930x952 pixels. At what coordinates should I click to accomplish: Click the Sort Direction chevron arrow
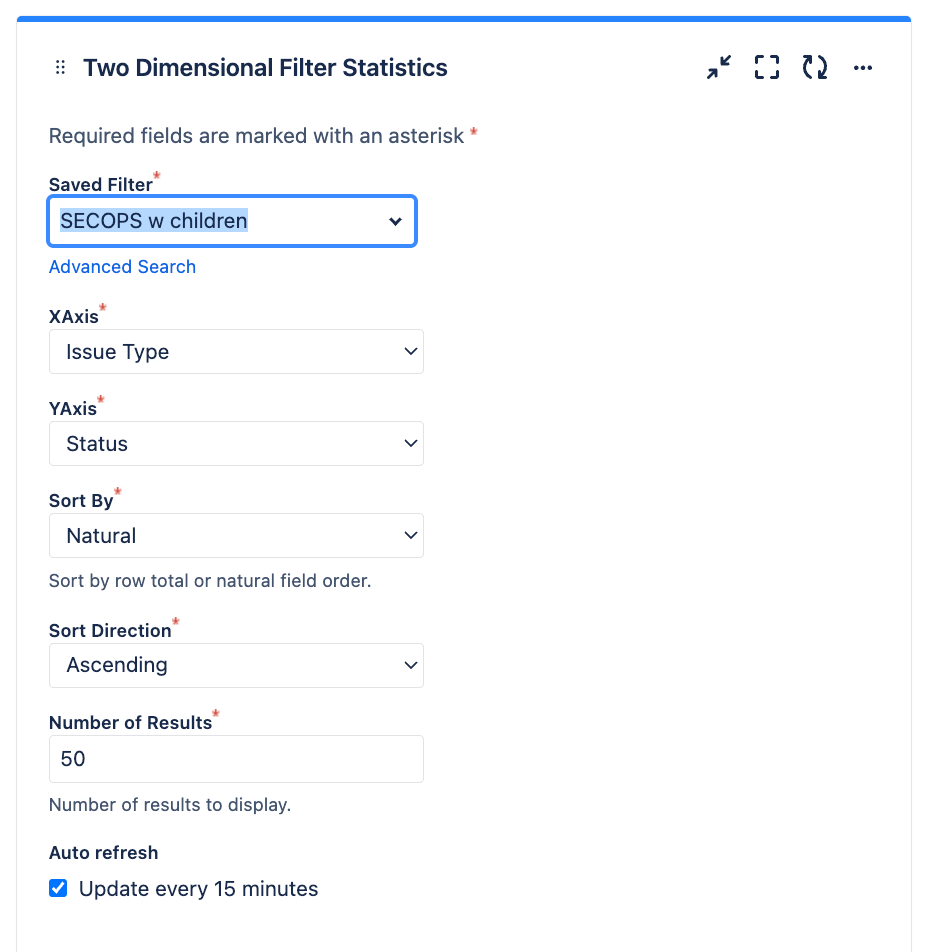(x=411, y=665)
